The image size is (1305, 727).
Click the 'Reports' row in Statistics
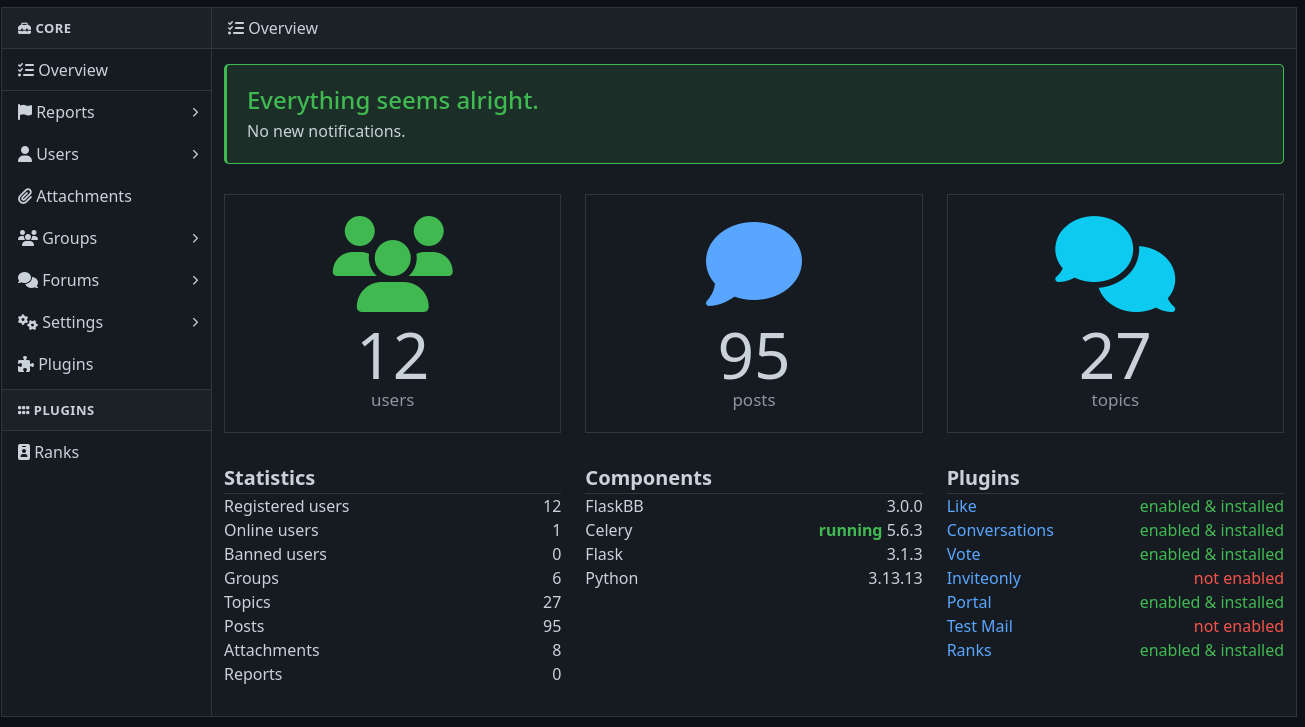tap(392, 674)
